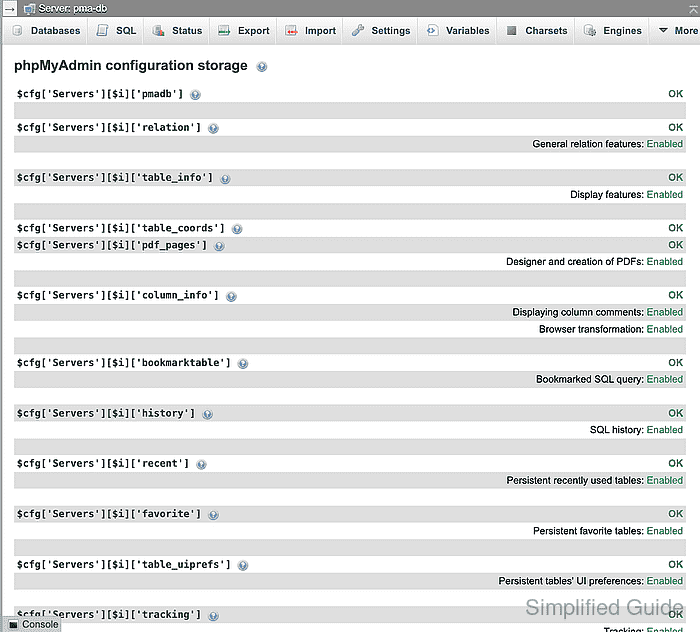Open the Databases tab
Viewport: 700px width, 632px height.
pos(46,31)
